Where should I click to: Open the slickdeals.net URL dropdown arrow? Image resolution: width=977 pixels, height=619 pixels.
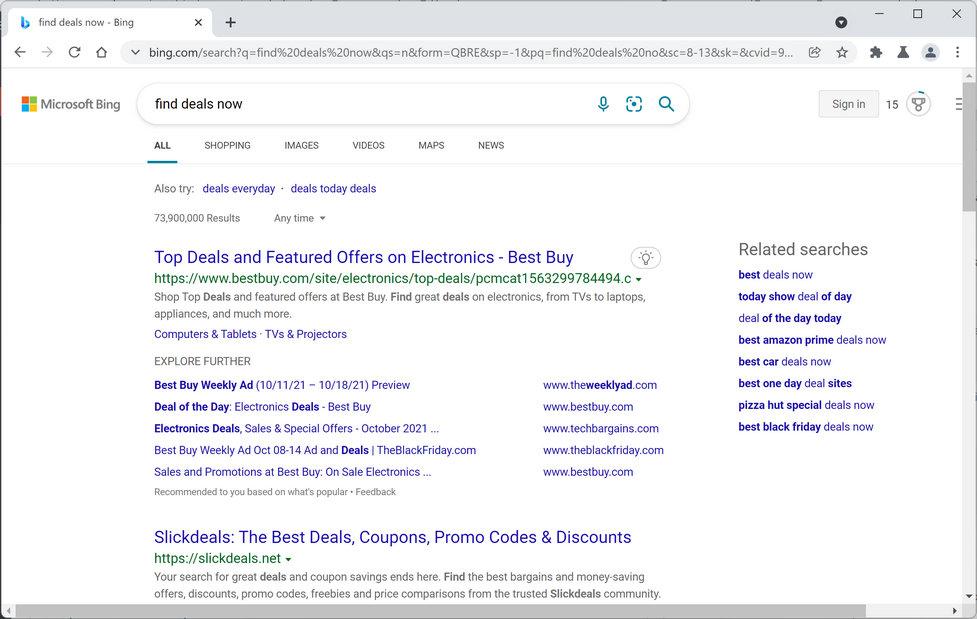289,559
